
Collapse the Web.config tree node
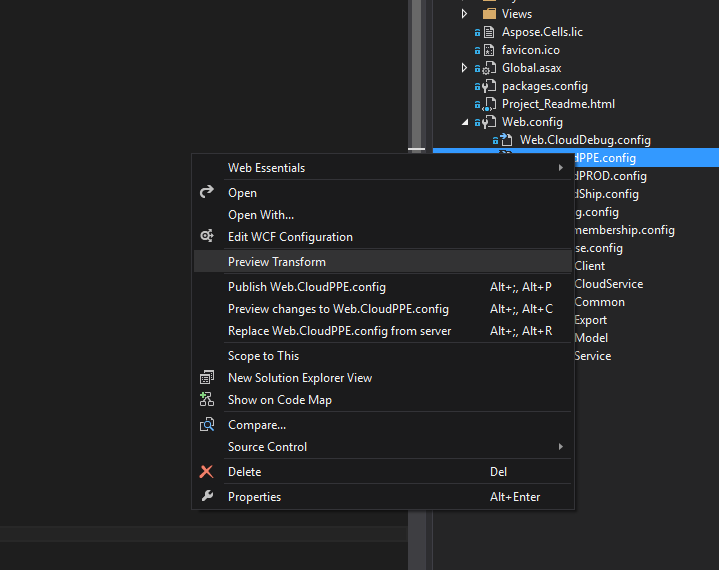tap(465, 122)
